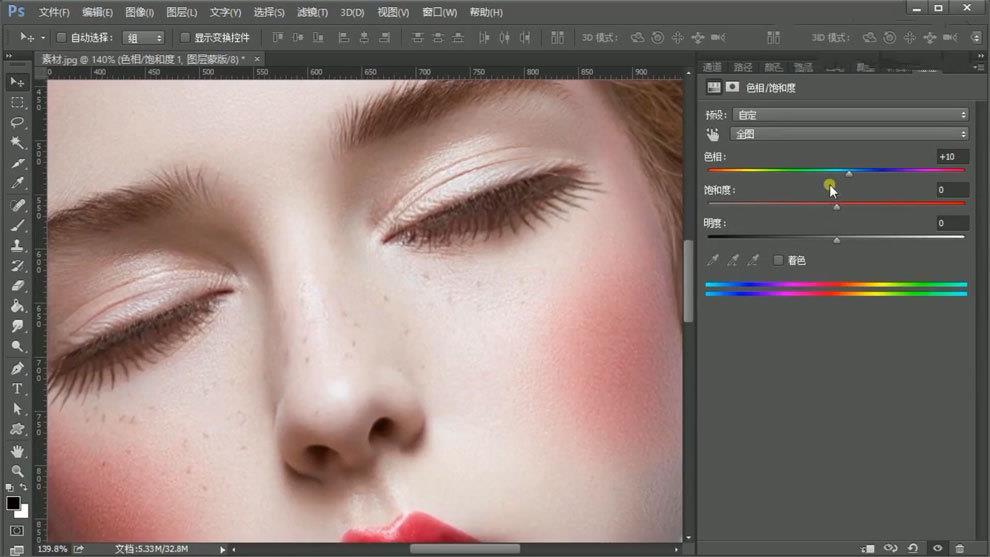The height and width of the screenshot is (557, 990).
Task: Open the 滤镜(T) menu
Action: point(313,12)
